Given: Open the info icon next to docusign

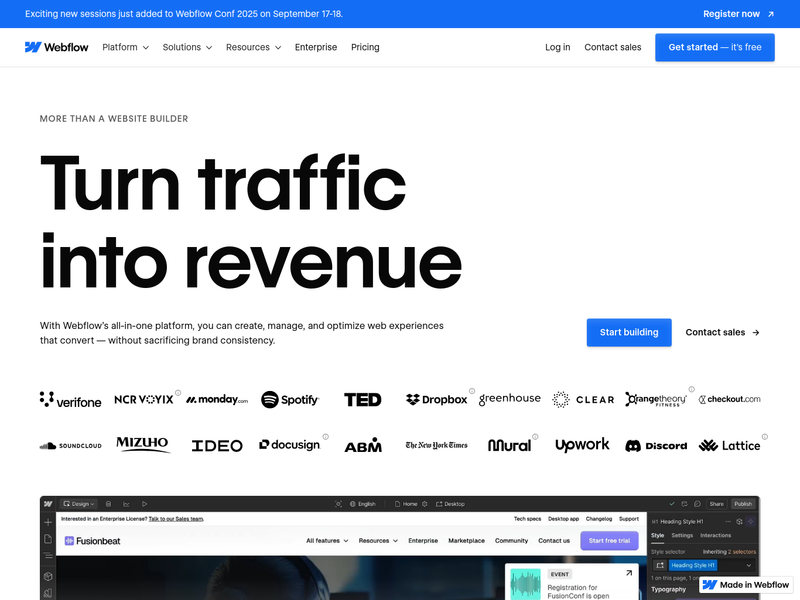Looking at the screenshot, I should click(x=326, y=437).
